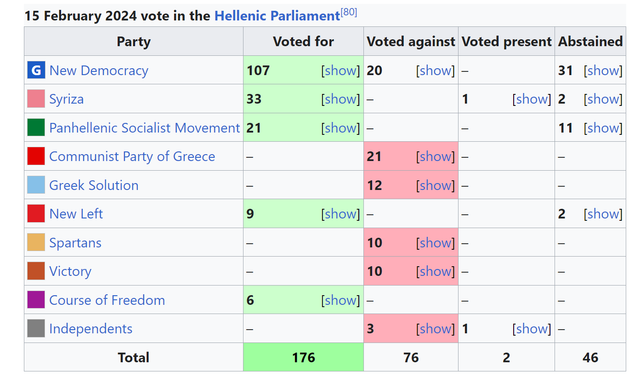
Task: Show Syriza voted present member
Action: 531,99
